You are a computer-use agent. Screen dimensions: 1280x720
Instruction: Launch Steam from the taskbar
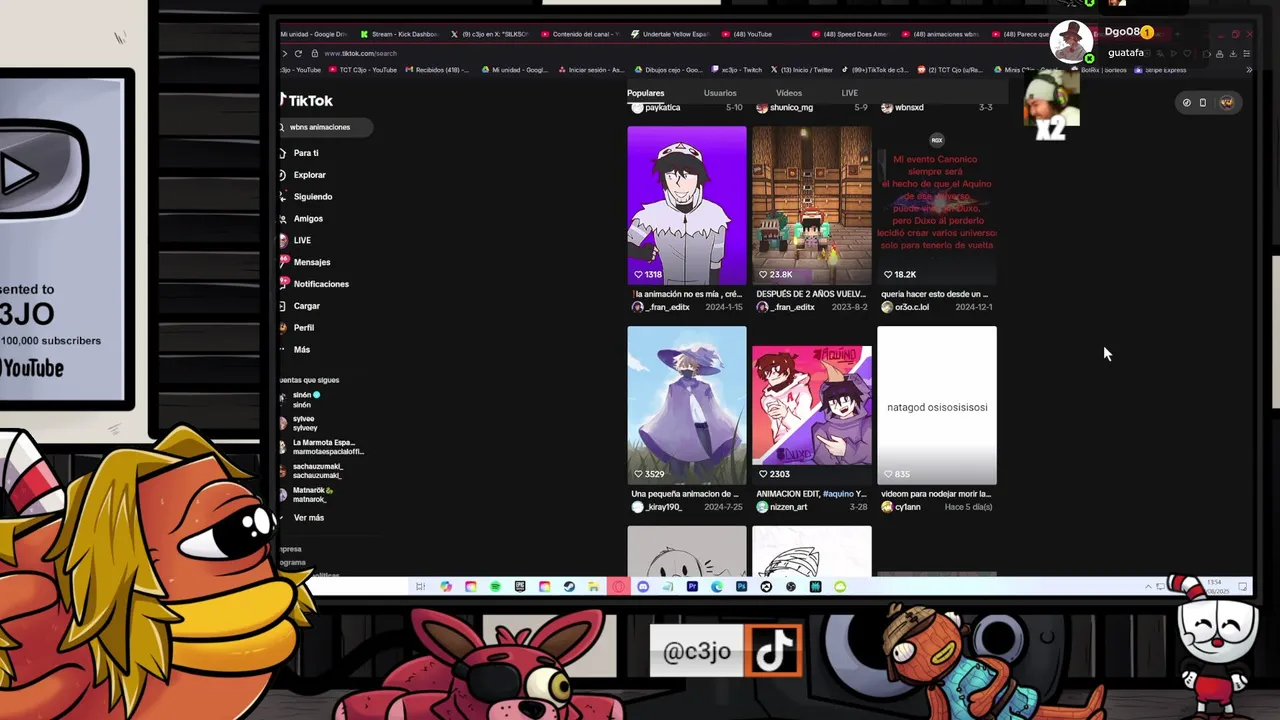(569, 587)
